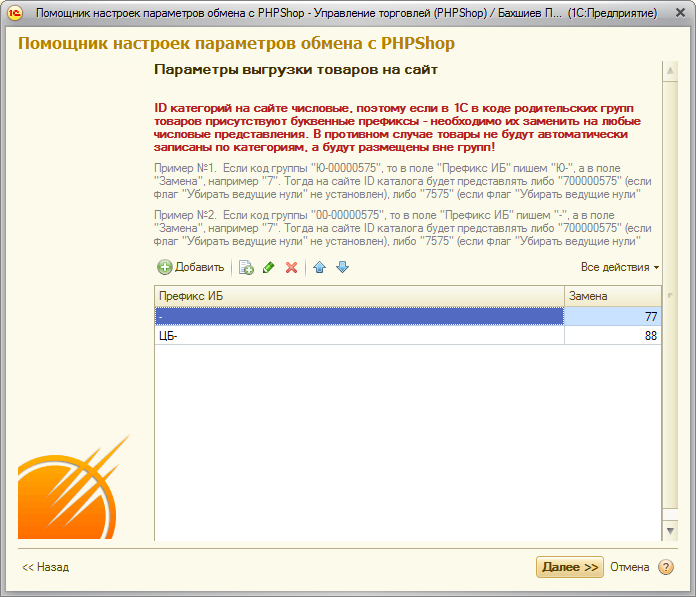Click the 1C application icon in title bar

[15, 13]
